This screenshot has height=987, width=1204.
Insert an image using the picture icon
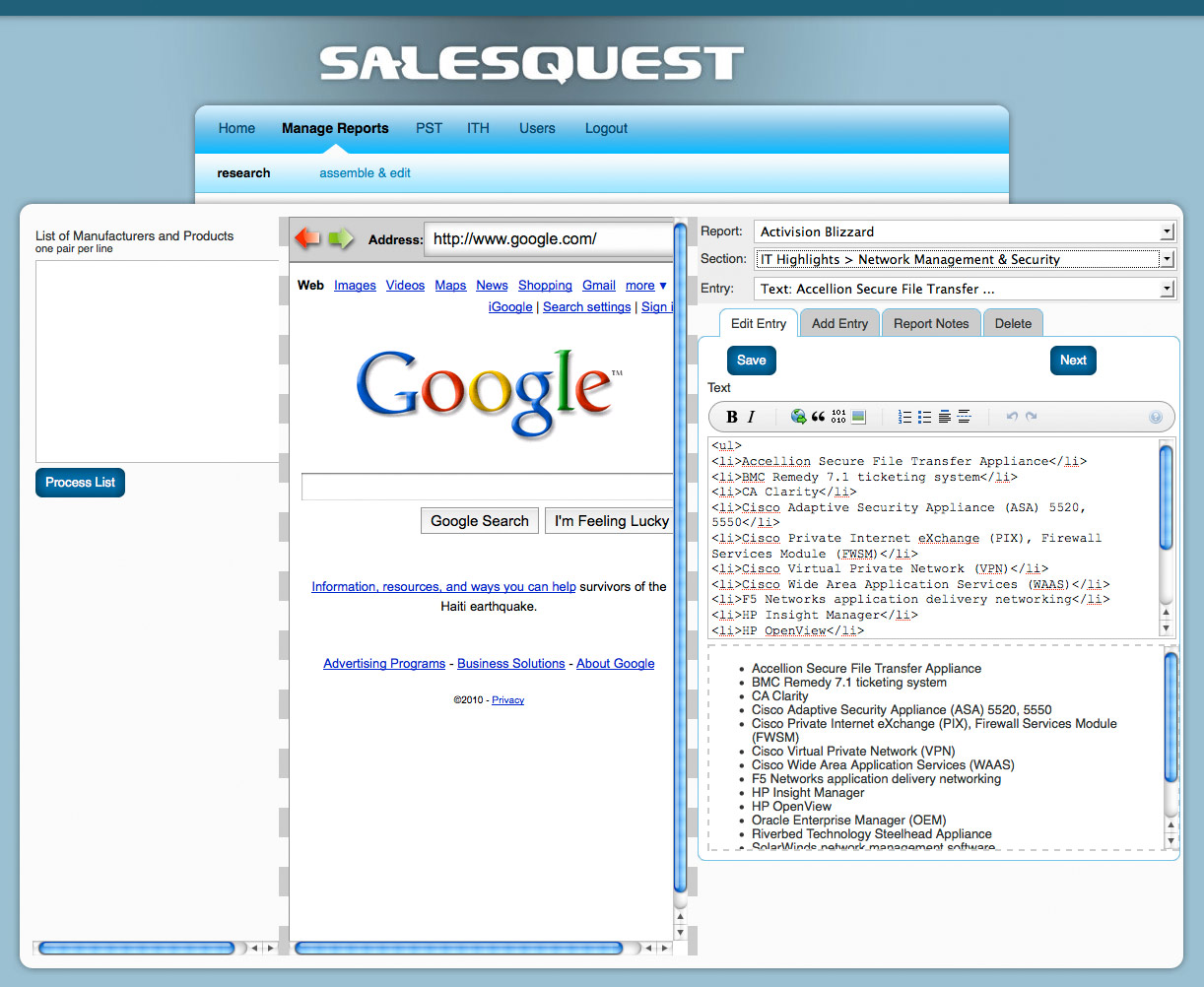tap(858, 417)
